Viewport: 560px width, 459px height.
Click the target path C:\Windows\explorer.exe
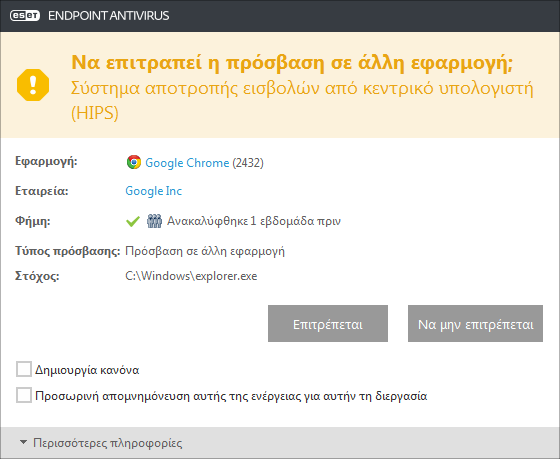coord(191,276)
